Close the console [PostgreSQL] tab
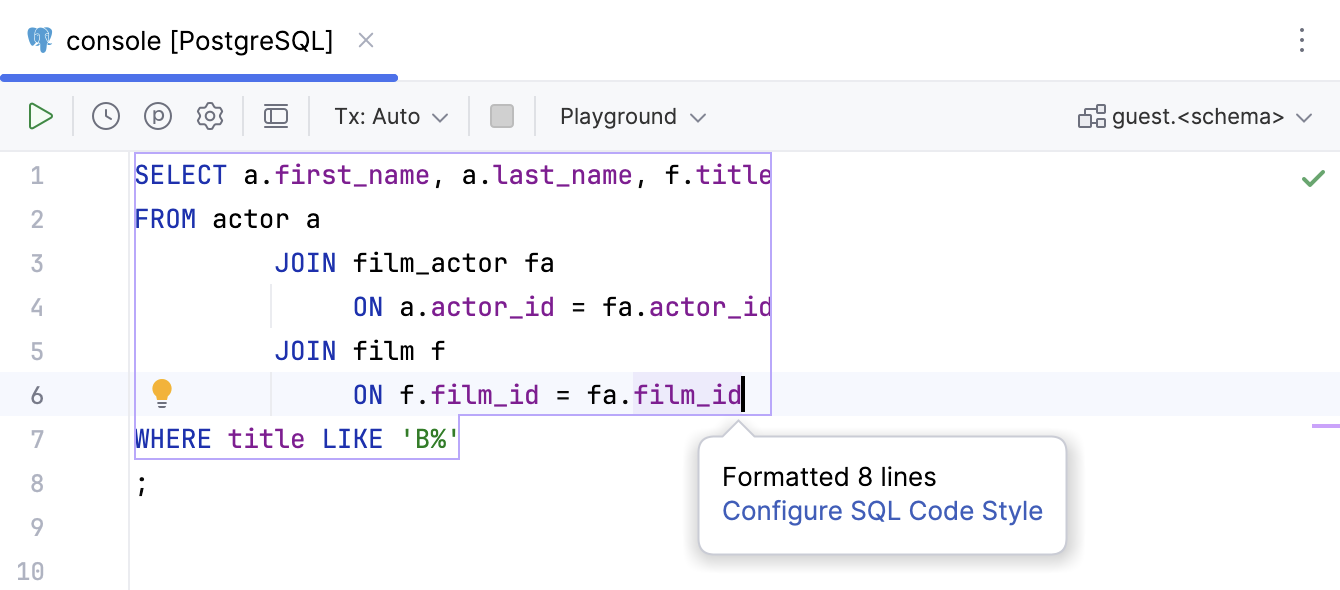Viewport: 1340px width, 590px height. 366,40
